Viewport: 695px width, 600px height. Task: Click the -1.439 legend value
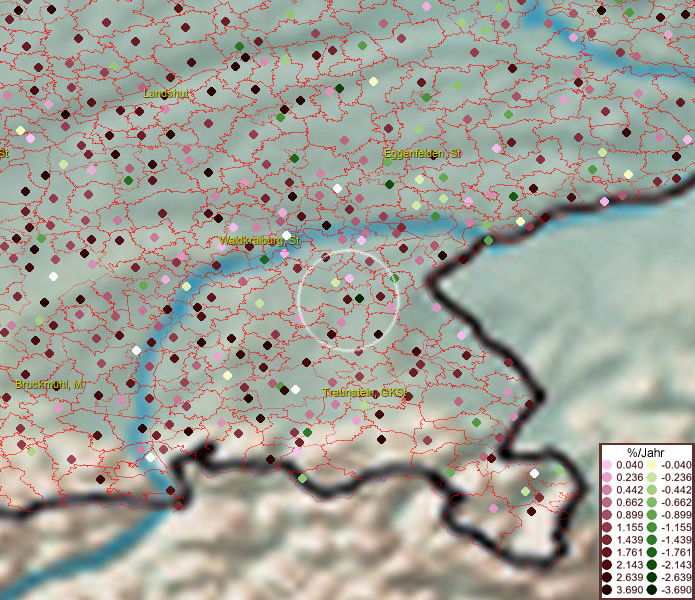[x=676, y=540]
